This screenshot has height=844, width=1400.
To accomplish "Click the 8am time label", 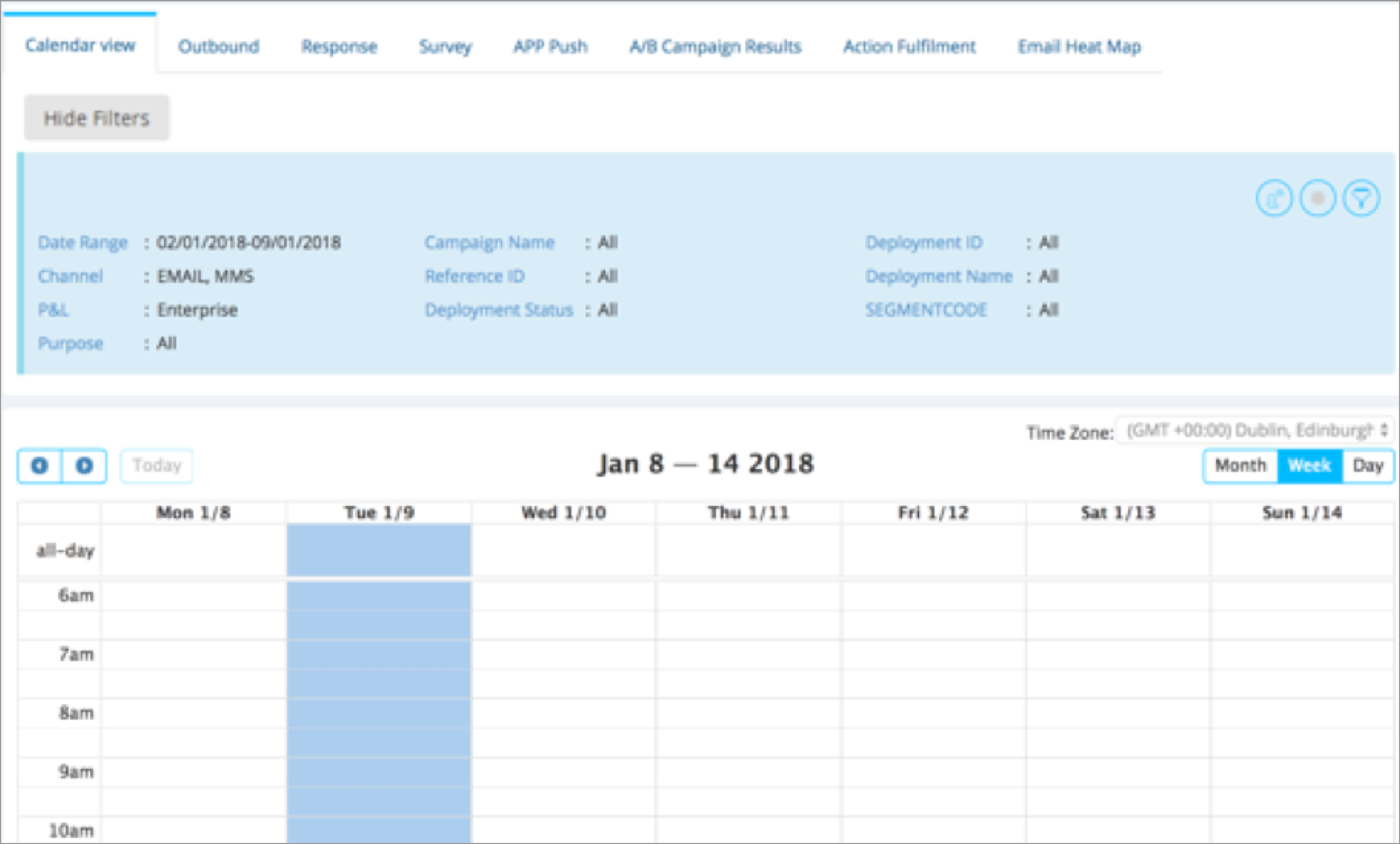I will click(76, 713).
